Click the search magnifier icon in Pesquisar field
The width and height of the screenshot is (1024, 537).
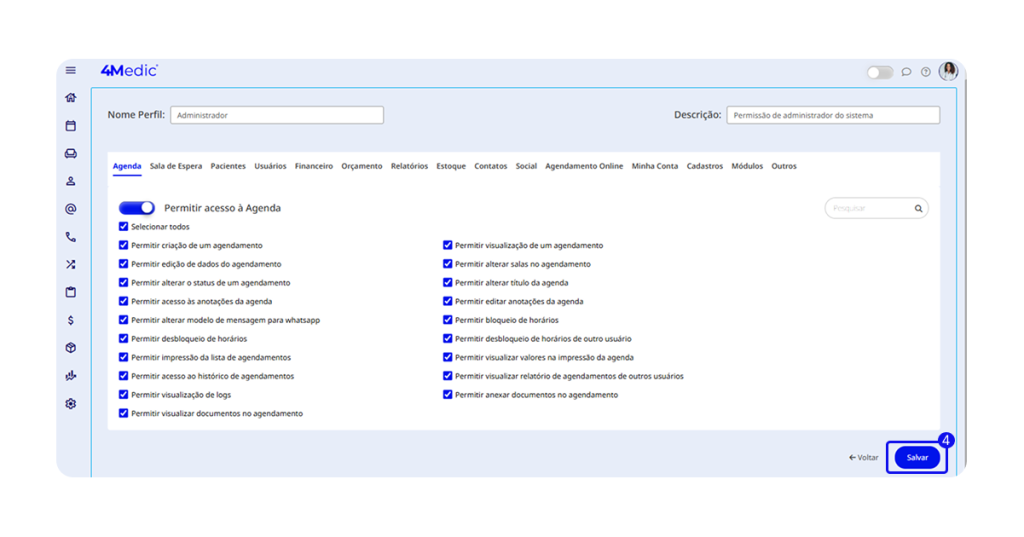click(x=918, y=209)
